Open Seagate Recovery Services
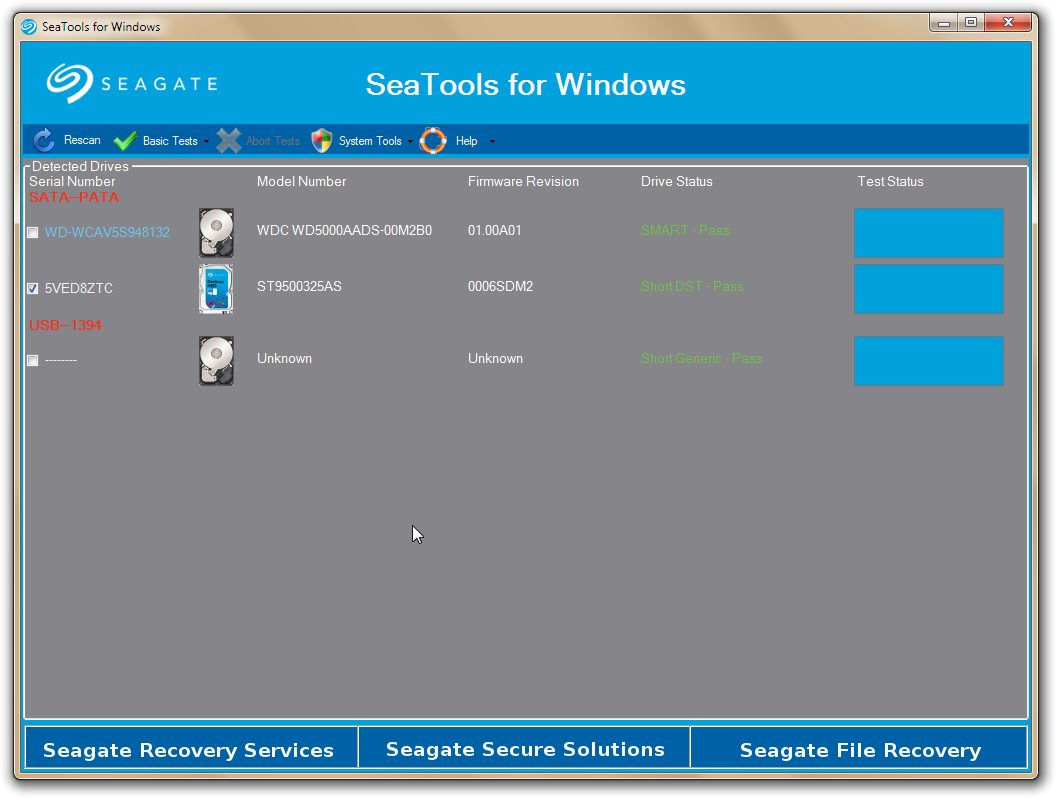Viewport: 1057px width, 799px height. 191,747
